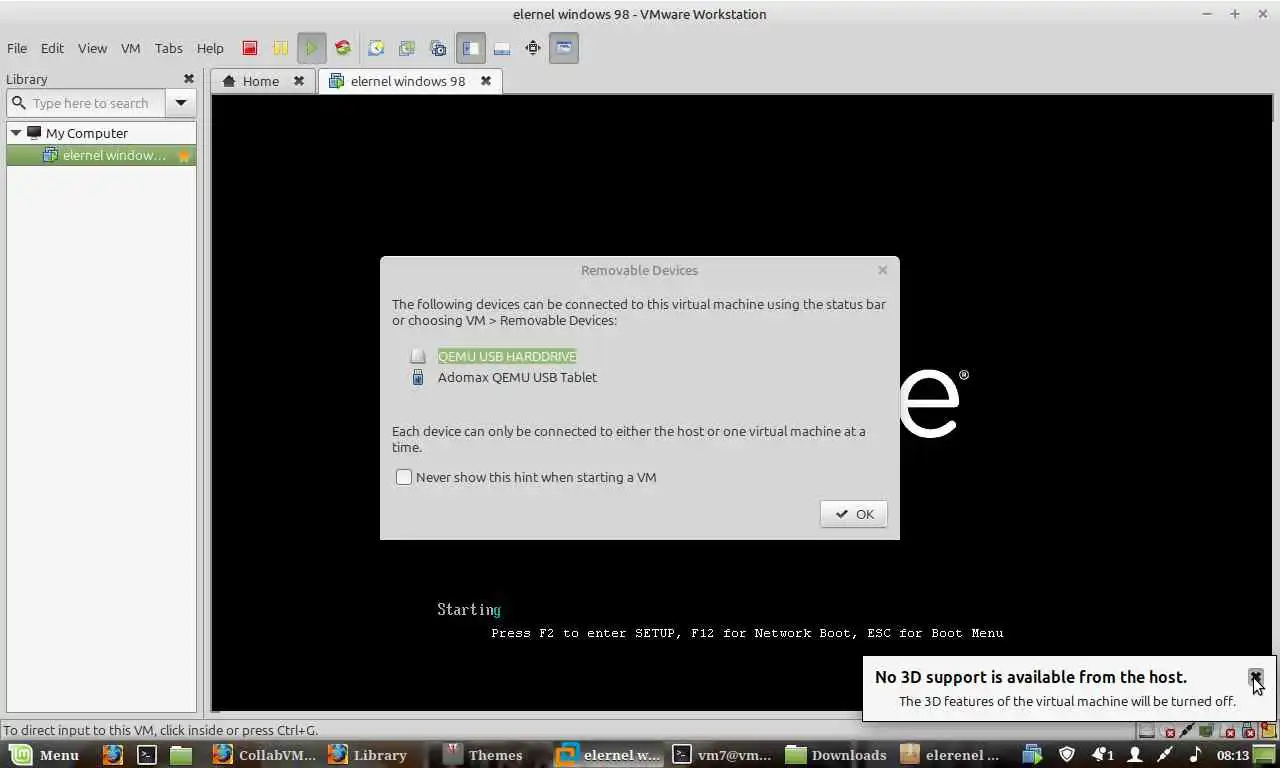Dismiss the No 3D support notification
This screenshot has height=768, width=1280.
pos(1256,677)
